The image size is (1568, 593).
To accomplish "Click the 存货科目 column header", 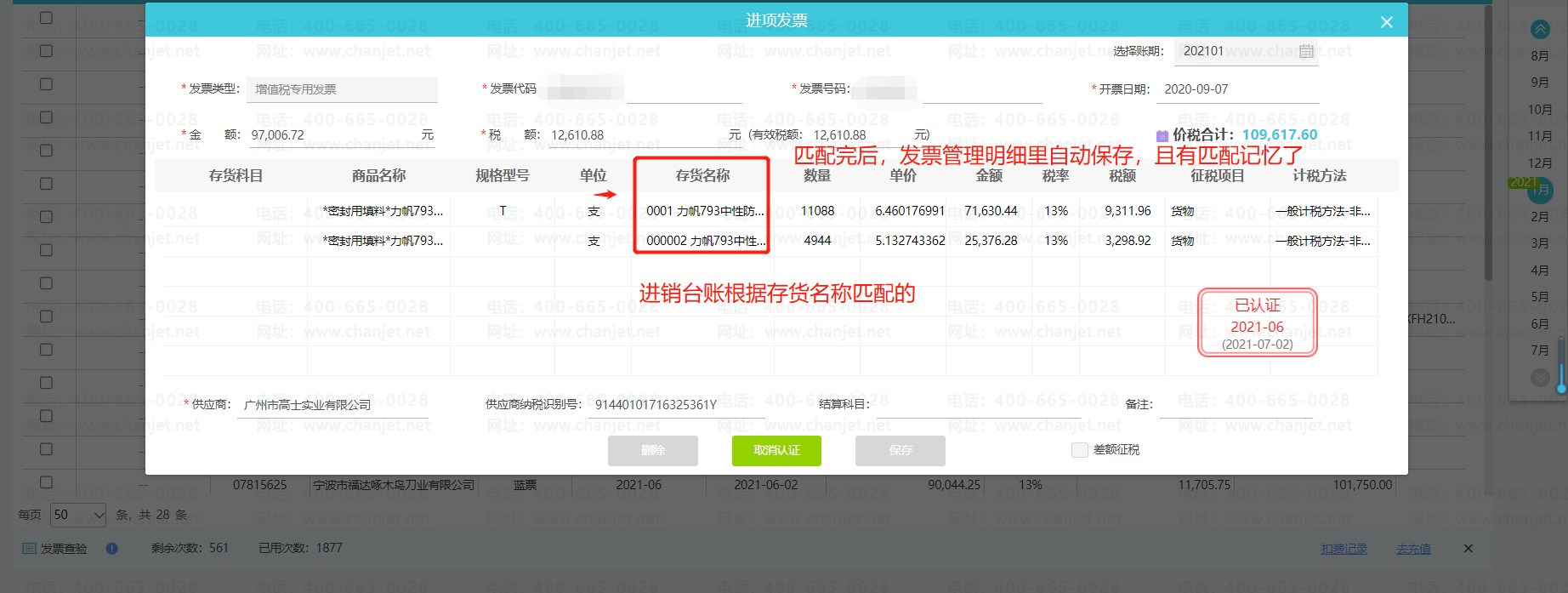I will [236, 176].
